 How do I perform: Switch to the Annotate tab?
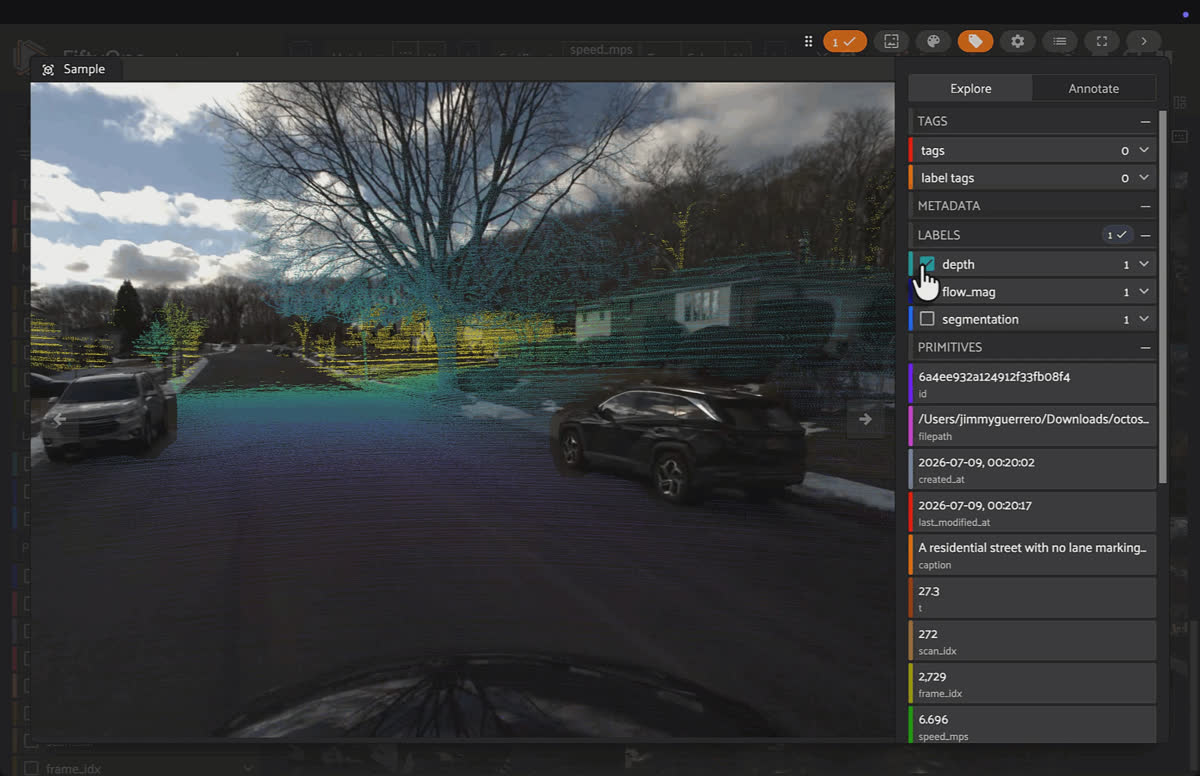tap(1093, 88)
